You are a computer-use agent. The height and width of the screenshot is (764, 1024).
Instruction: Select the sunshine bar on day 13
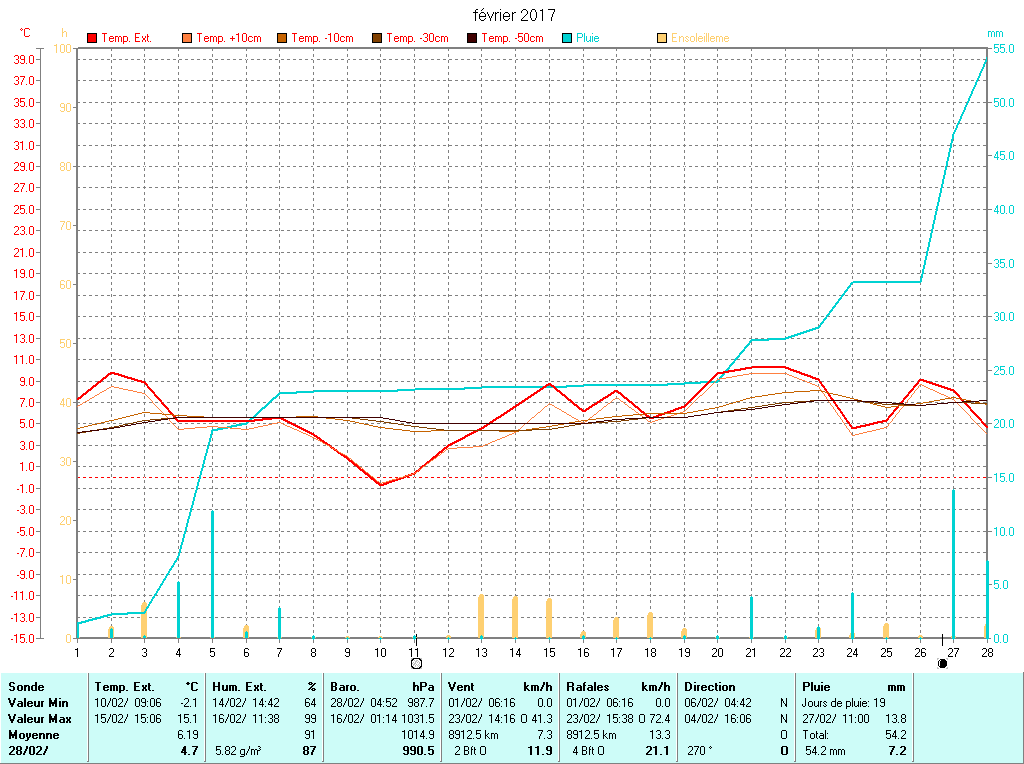coord(481,616)
